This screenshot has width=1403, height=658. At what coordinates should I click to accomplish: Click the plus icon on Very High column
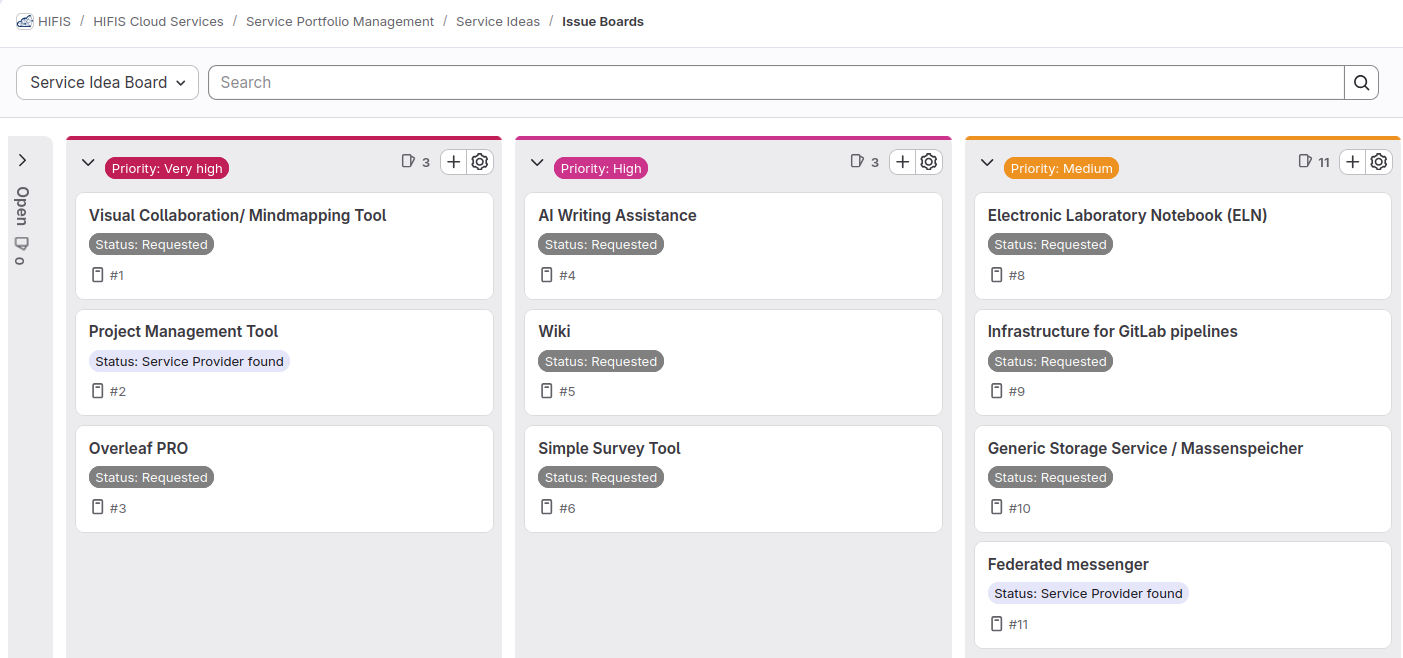(453, 161)
